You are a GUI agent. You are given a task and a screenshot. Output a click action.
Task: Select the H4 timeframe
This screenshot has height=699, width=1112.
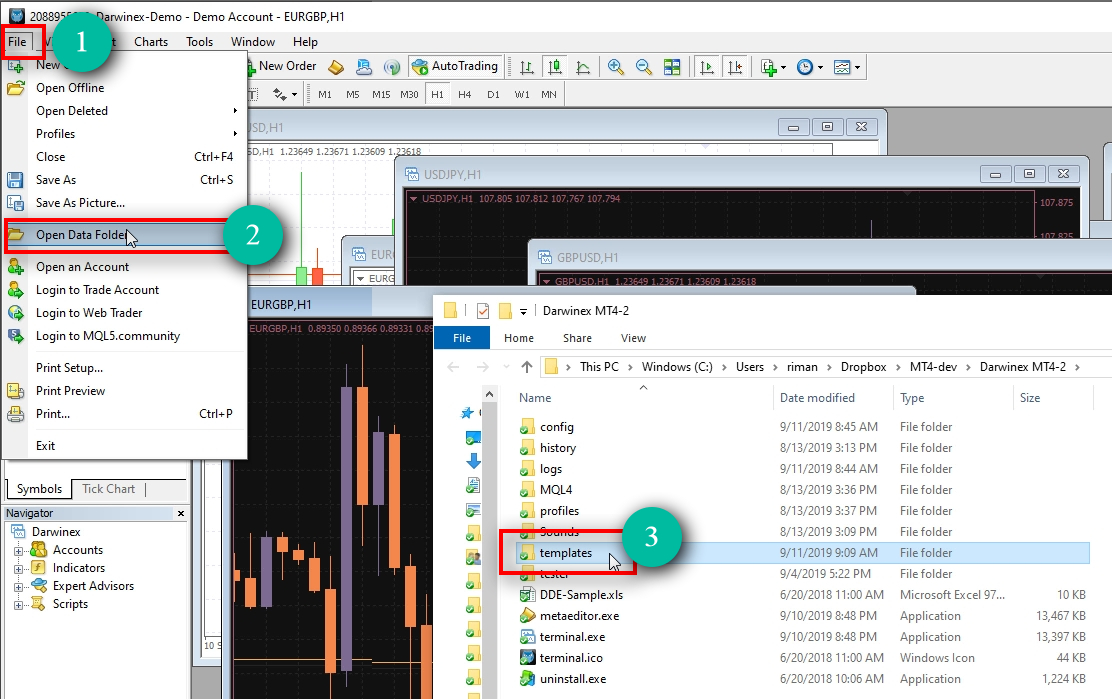pos(465,94)
